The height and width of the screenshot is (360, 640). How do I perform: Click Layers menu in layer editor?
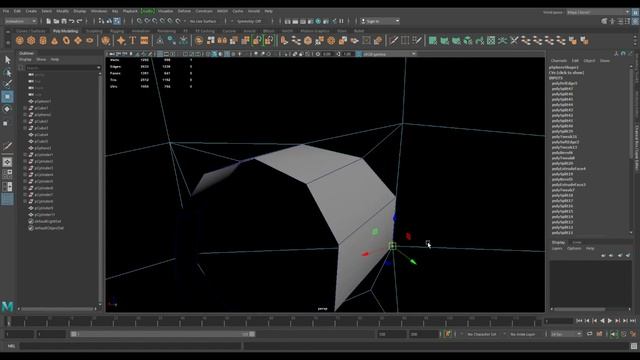[x=557, y=248]
